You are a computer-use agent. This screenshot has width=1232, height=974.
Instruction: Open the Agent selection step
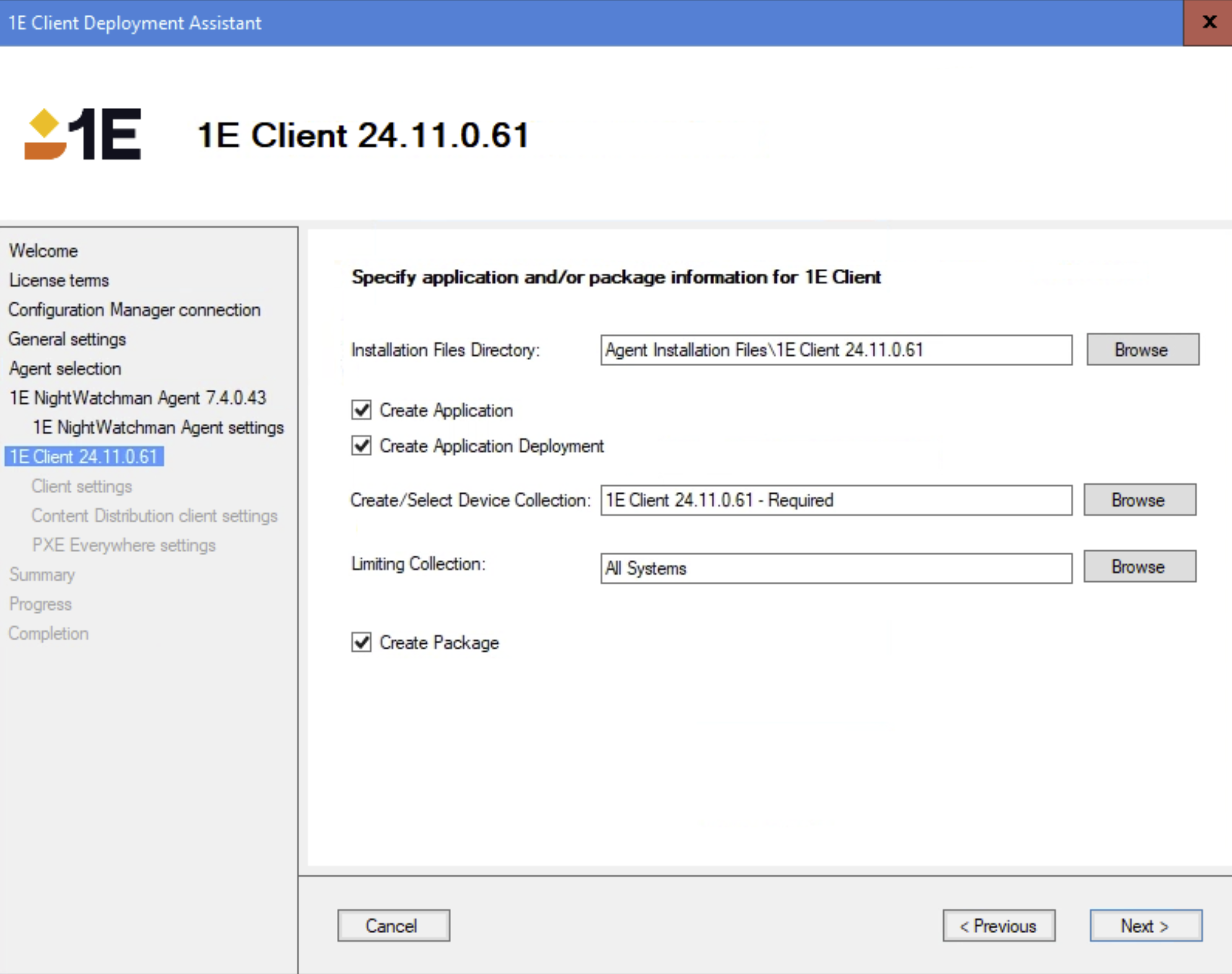[x=65, y=369]
